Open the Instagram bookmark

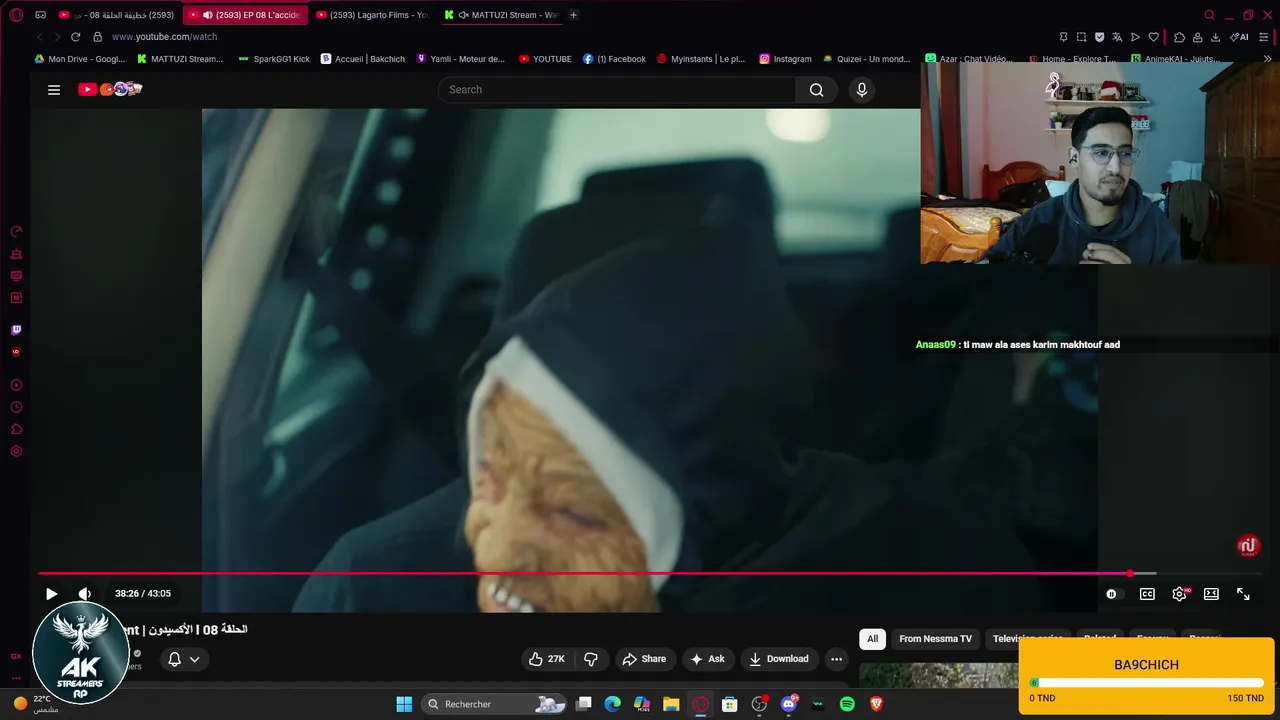coord(785,59)
